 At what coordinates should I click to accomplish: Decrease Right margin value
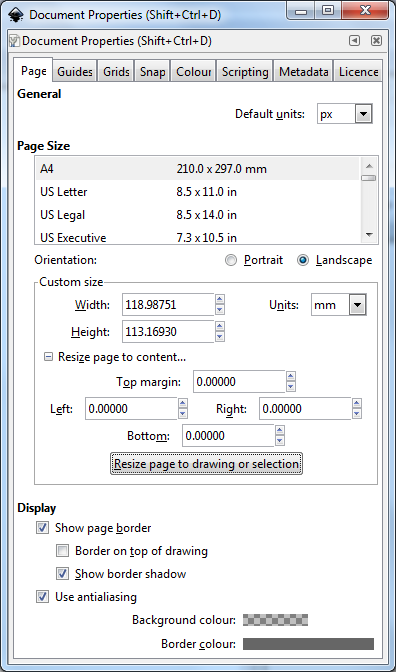pos(357,414)
